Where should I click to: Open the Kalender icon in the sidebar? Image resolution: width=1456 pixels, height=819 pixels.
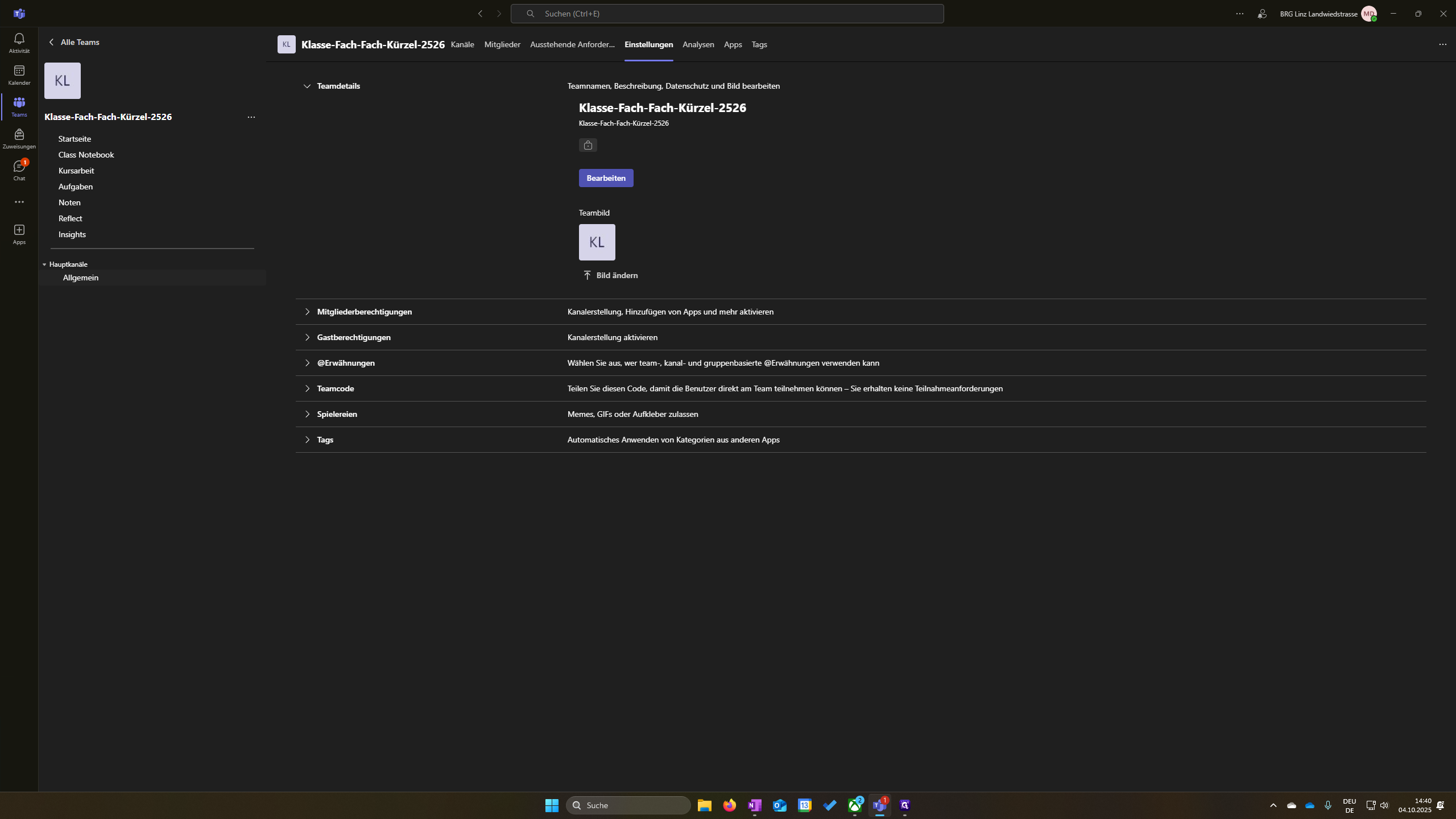(19, 76)
